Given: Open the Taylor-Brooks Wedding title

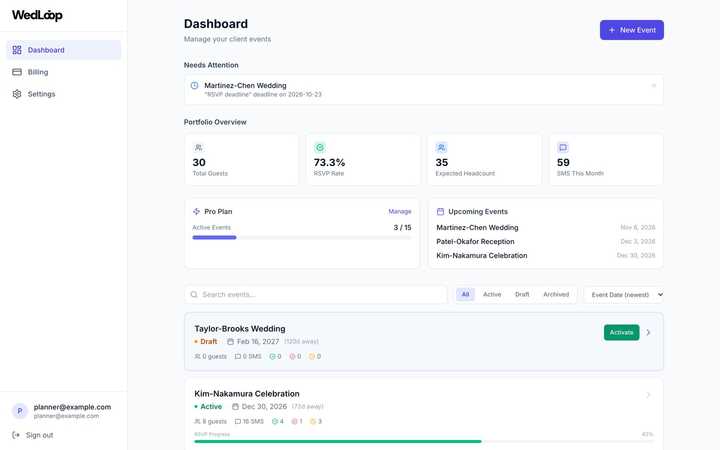Looking at the screenshot, I should [240, 329].
